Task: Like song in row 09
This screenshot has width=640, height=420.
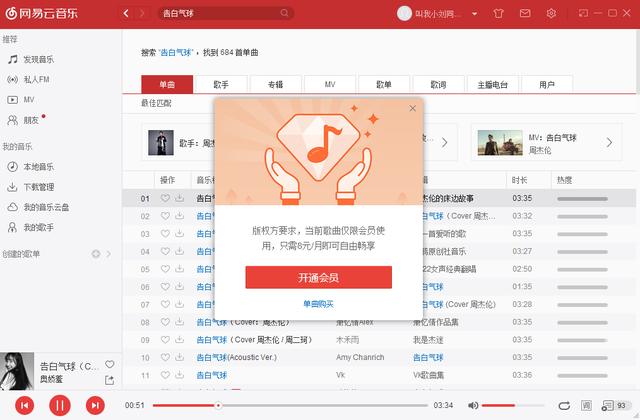Action: point(165,340)
